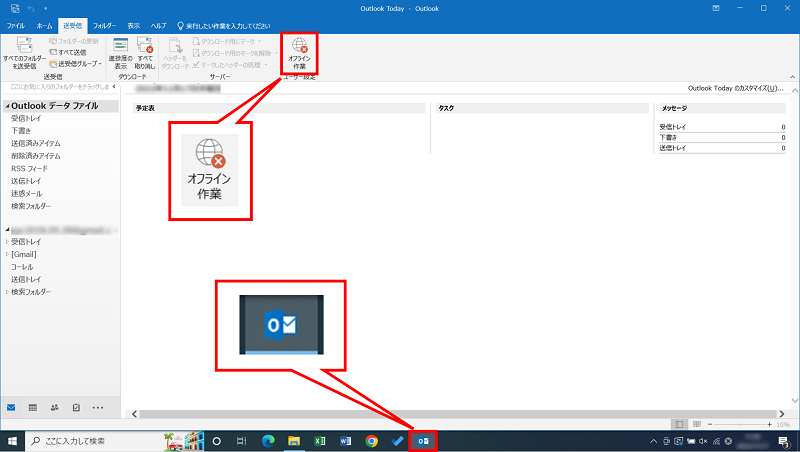Open File Explorer from the taskbar
This screenshot has width=800, height=452.
[x=294, y=441]
